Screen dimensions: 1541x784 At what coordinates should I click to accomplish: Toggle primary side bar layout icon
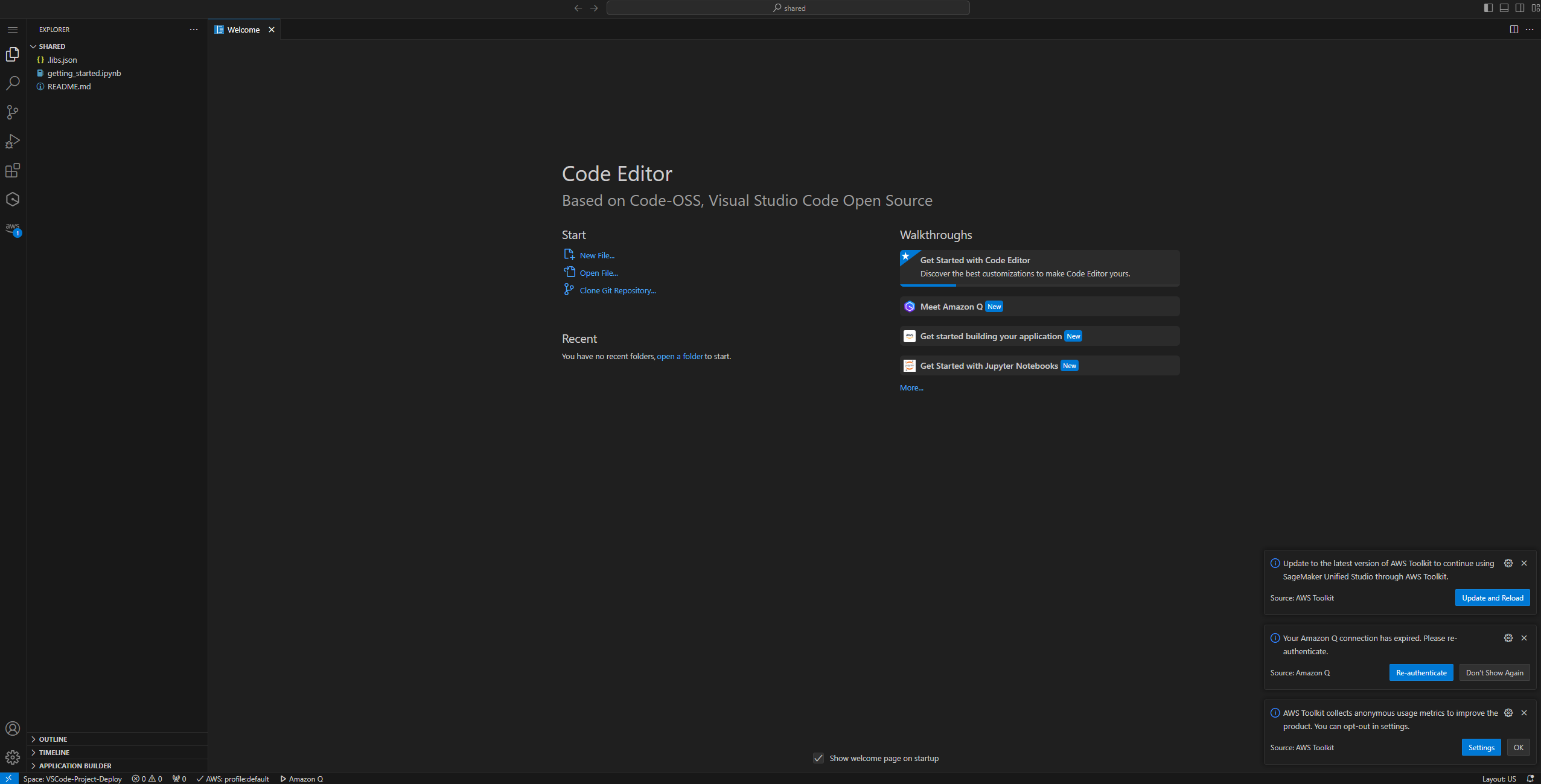point(1488,8)
